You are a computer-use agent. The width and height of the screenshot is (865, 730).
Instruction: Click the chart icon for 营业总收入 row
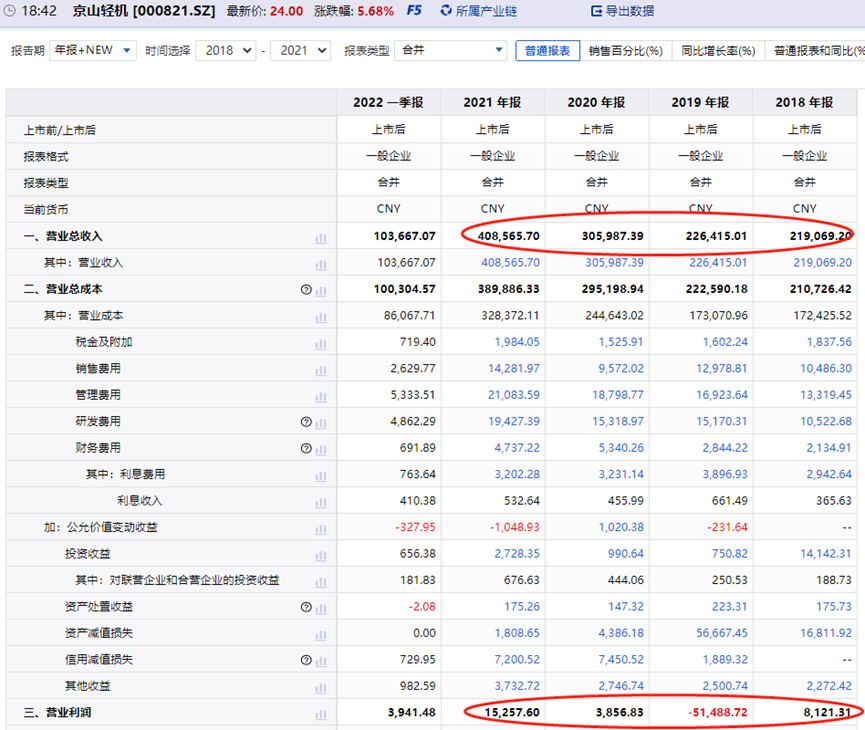coord(321,237)
